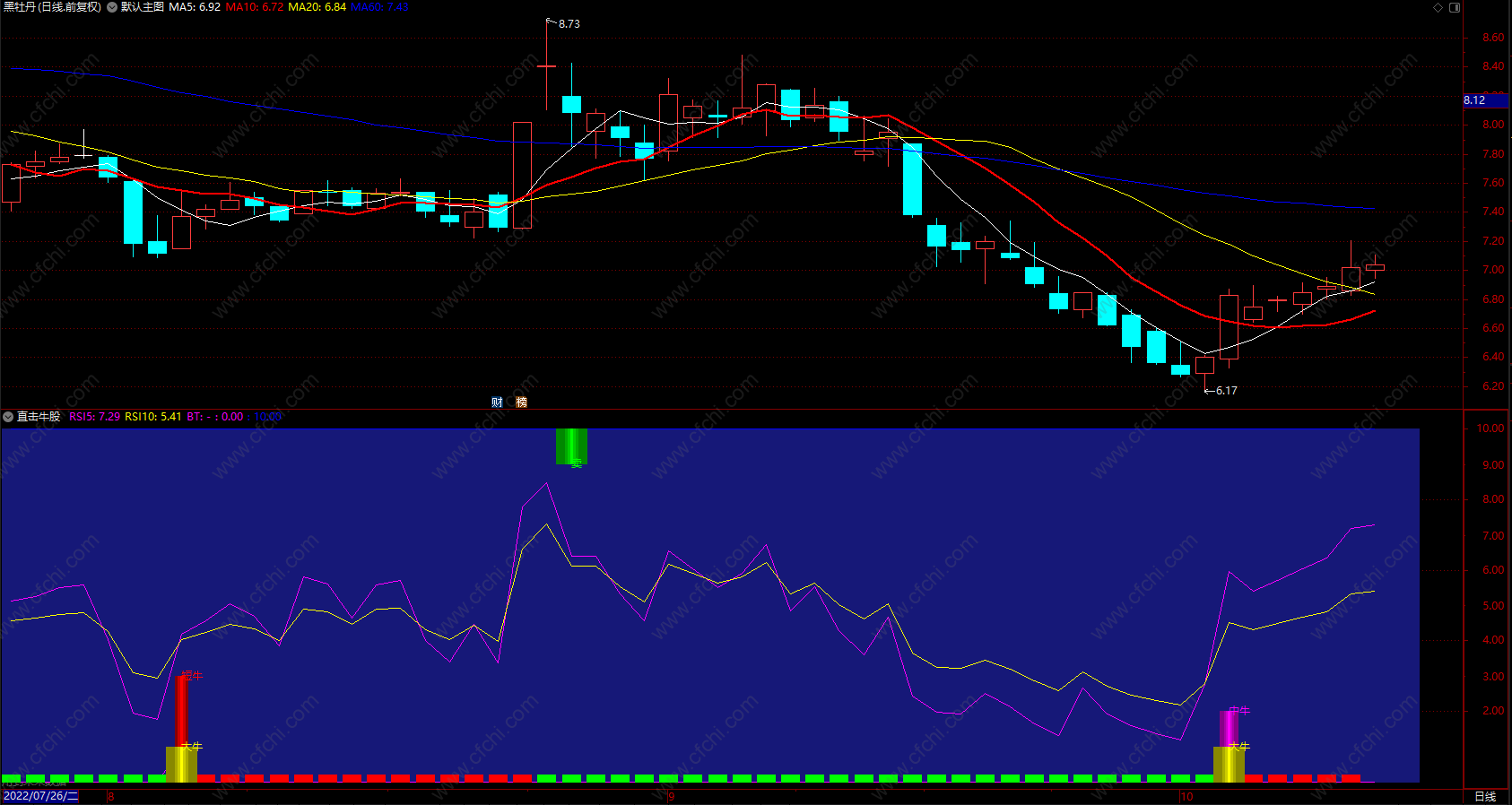Screen dimensions: 1512x805
Task: Click the MA10: 6.72 label
Action: click(255, 7)
